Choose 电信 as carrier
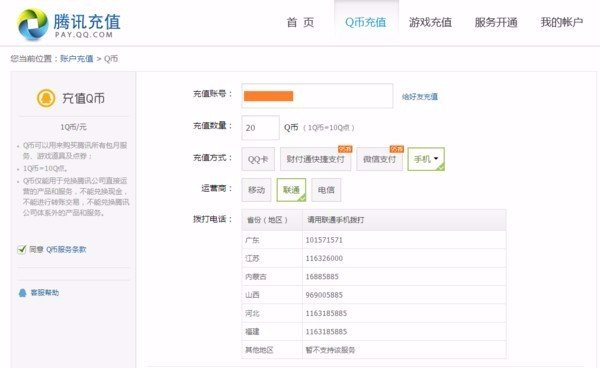Image resolution: width=600 pixels, height=368 pixels. click(x=326, y=190)
